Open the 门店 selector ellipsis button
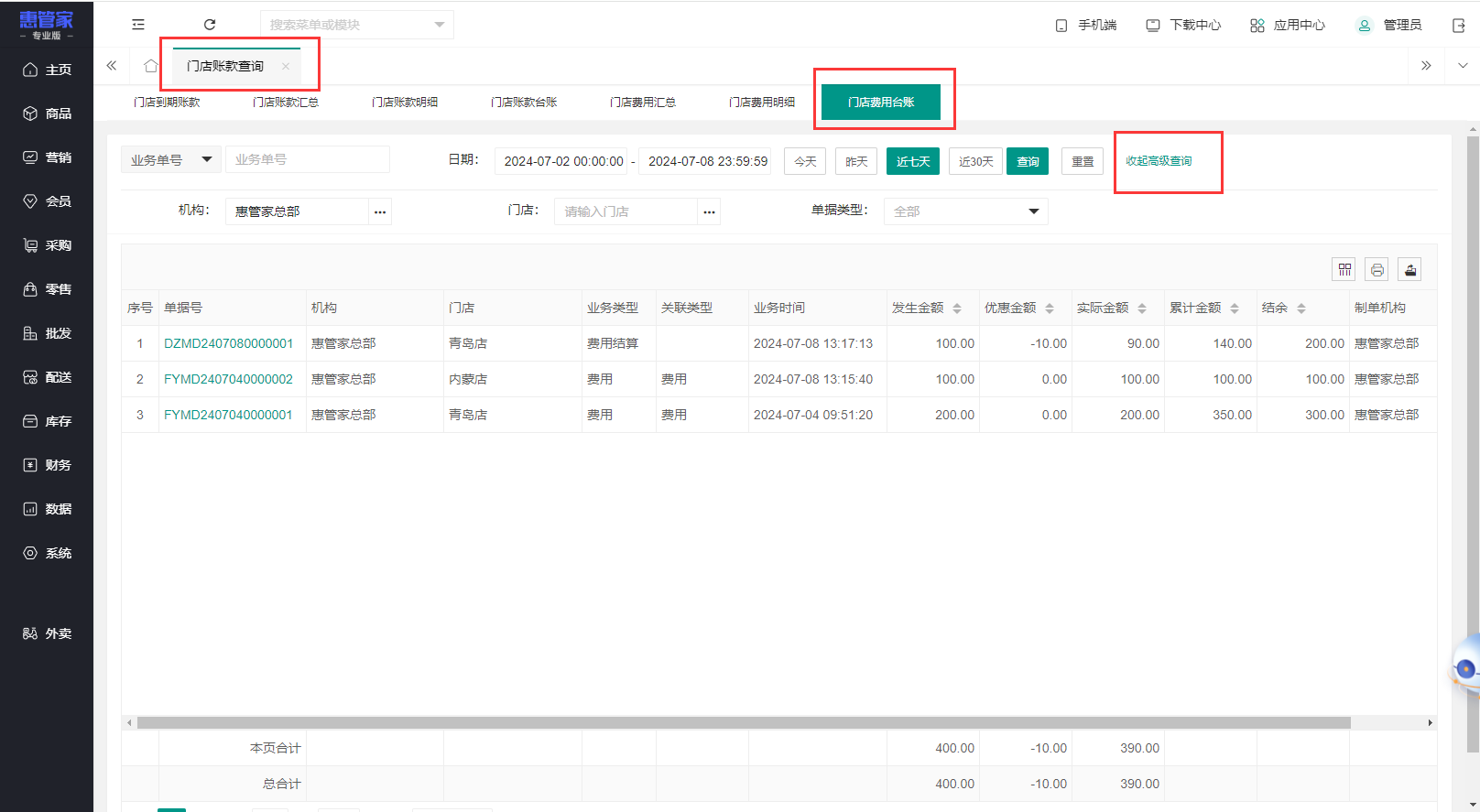1480x812 pixels. (x=709, y=211)
